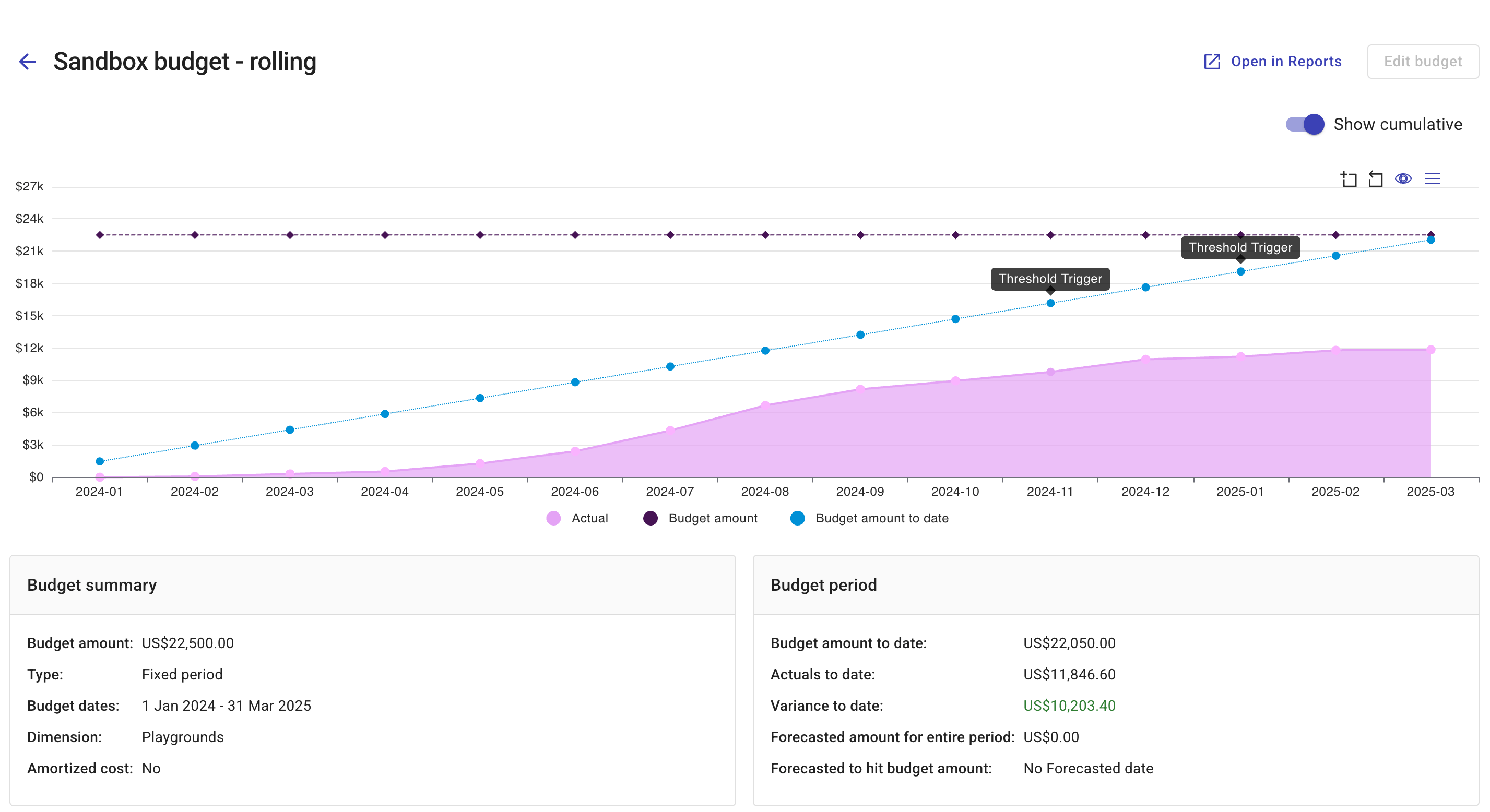This screenshot has height=812, width=1490.
Task: Click the 2025-03 blue budget-to-date data point
Action: pyautogui.click(x=1430, y=240)
